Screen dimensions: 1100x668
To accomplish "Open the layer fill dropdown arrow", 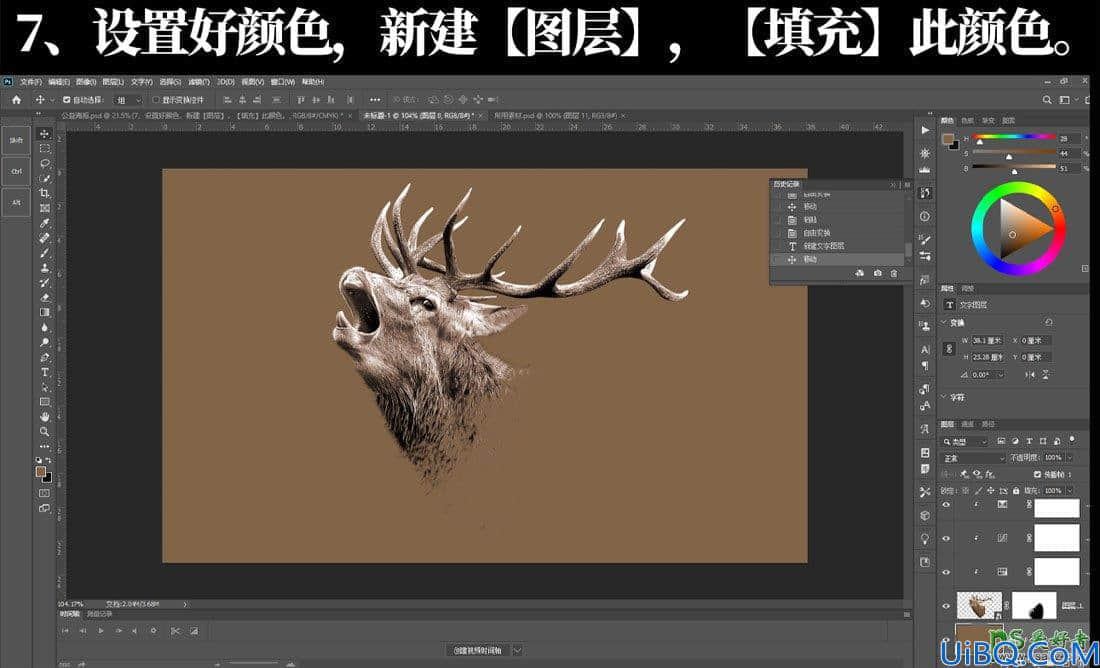I will pyautogui.click(x=1069, y=490).
